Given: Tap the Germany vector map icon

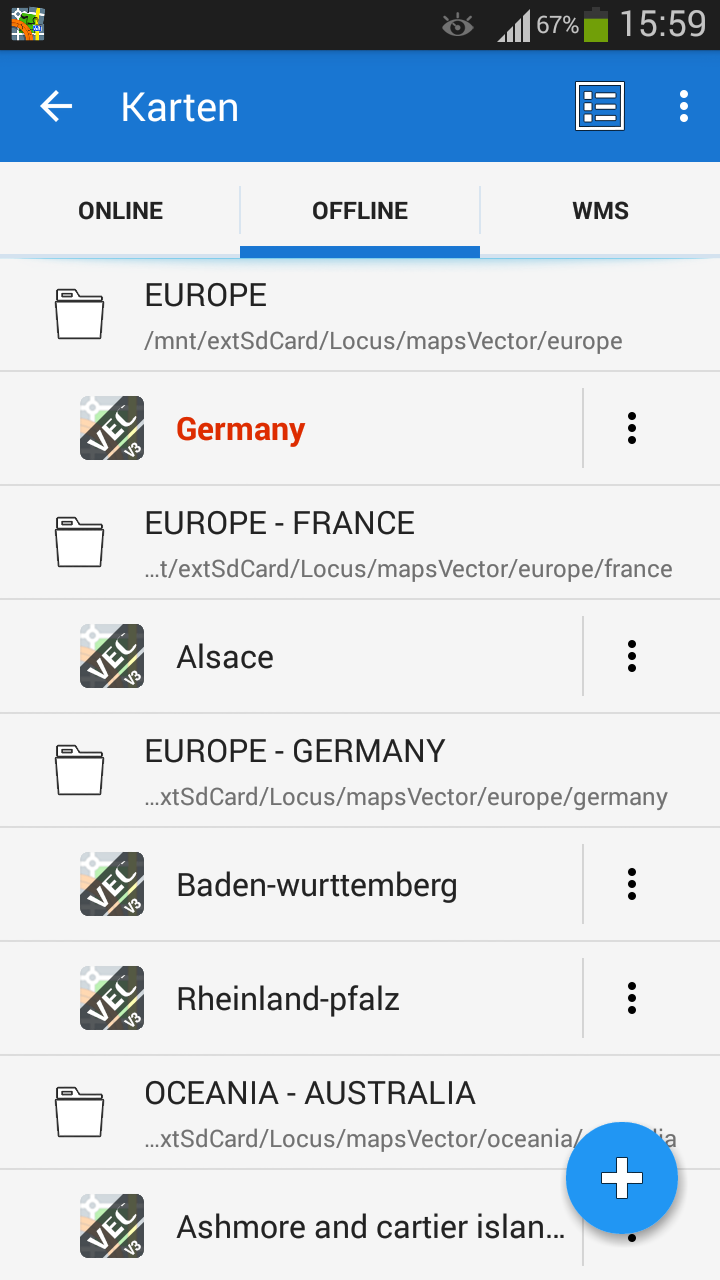Looking at the screenshot, I should [x=112, y=428].
